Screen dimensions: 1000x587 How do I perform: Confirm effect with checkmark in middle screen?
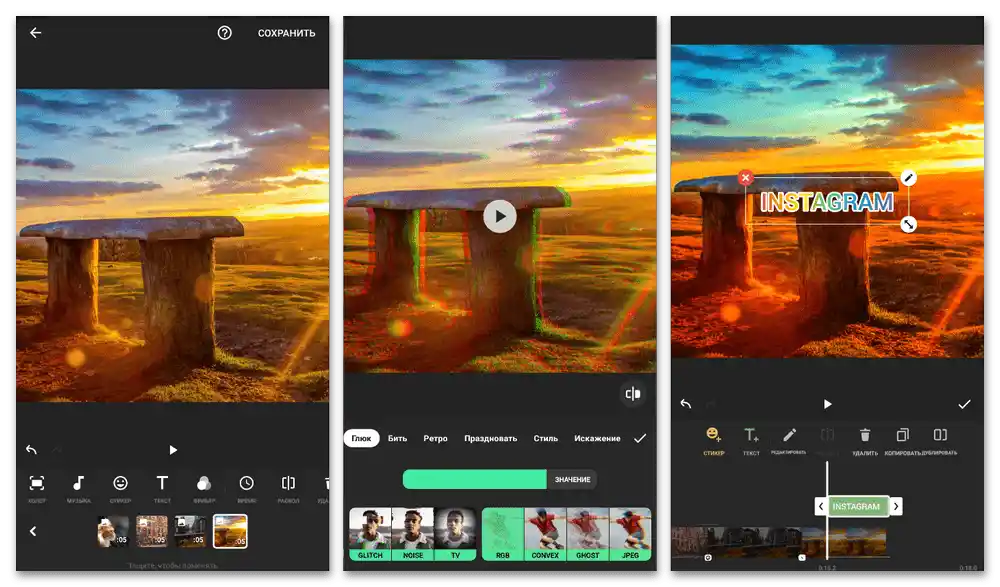tap(640, 438)
